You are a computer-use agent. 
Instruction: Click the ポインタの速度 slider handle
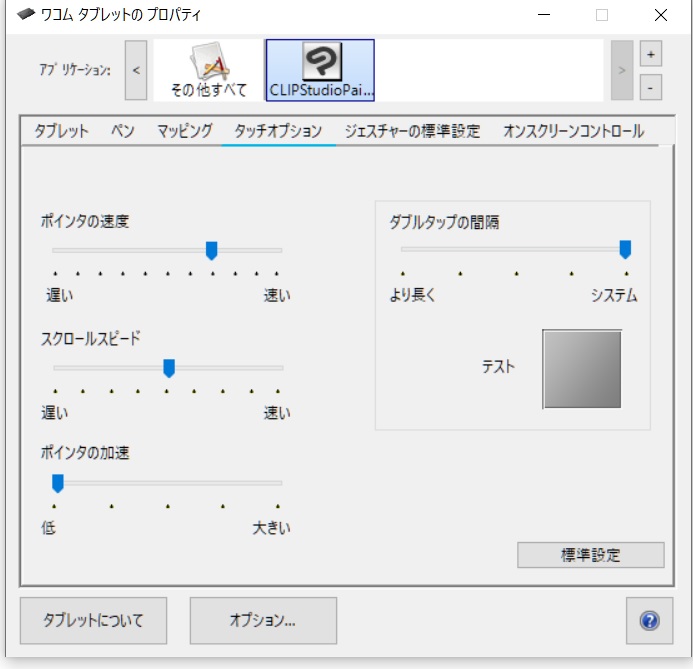point(212,251)
